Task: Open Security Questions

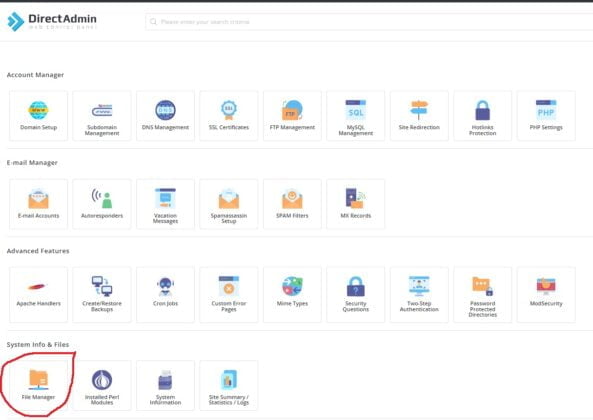Action: click(355, 295)
